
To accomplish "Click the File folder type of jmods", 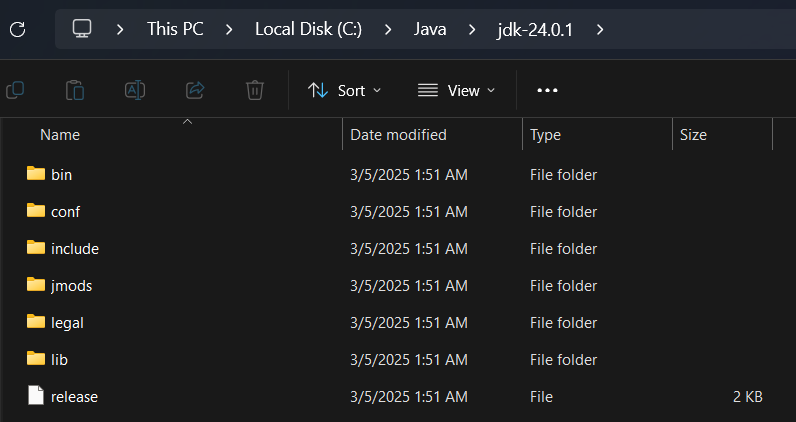I will pos(563,286).
